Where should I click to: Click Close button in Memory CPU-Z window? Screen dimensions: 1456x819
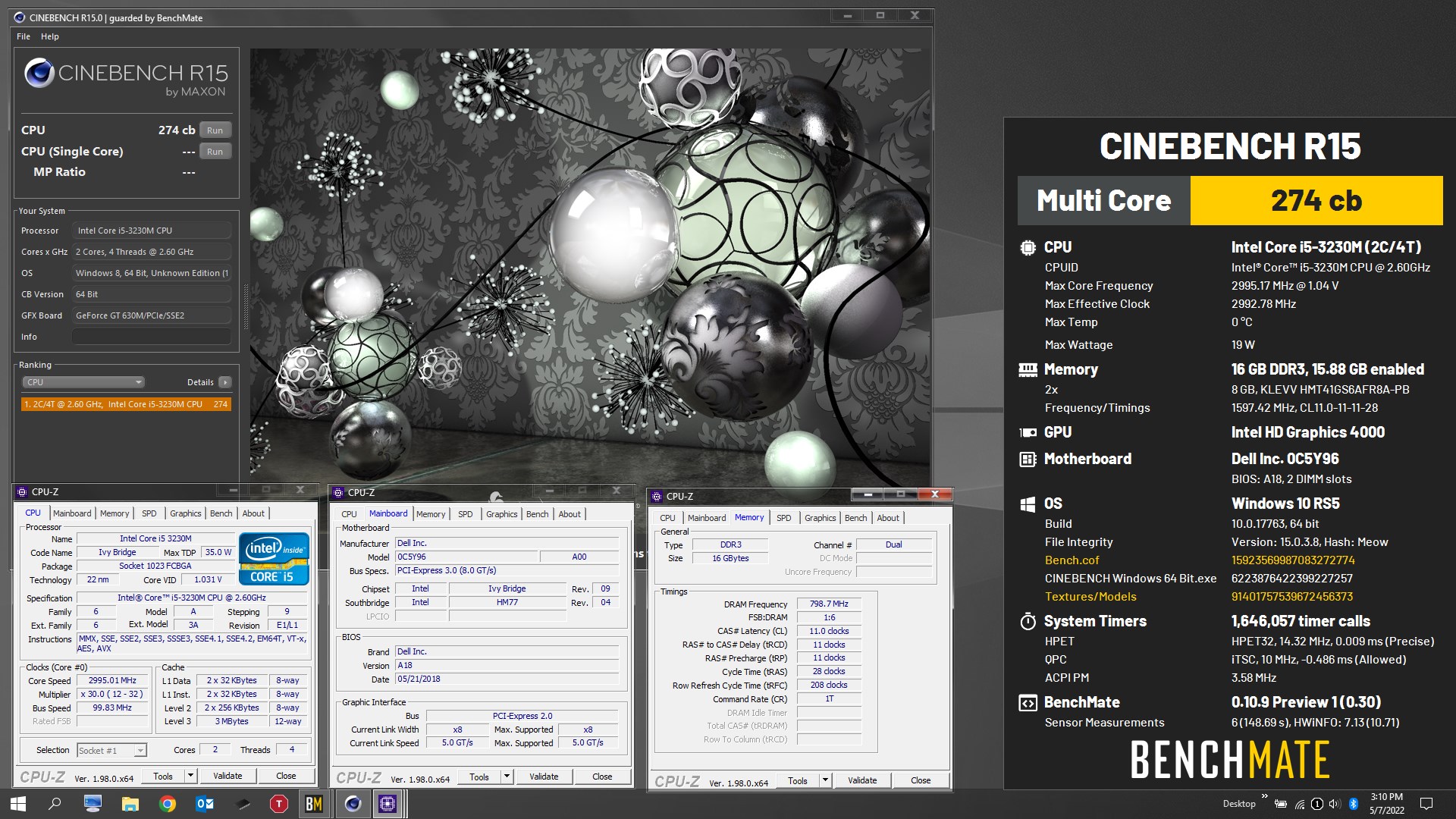coord(921,780)
